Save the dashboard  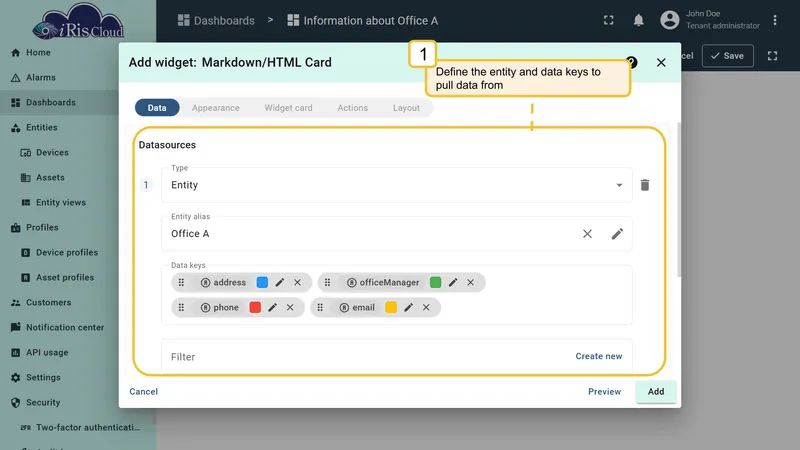(728, 56)
